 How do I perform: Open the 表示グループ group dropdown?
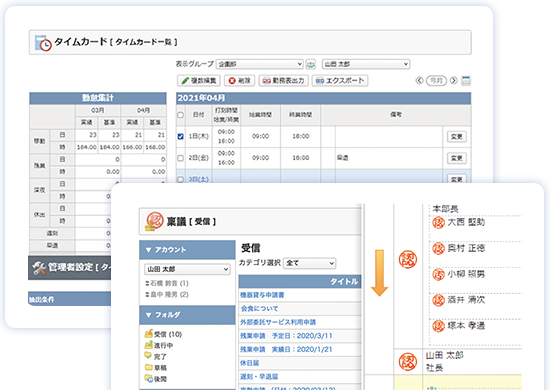coord(260,64)
